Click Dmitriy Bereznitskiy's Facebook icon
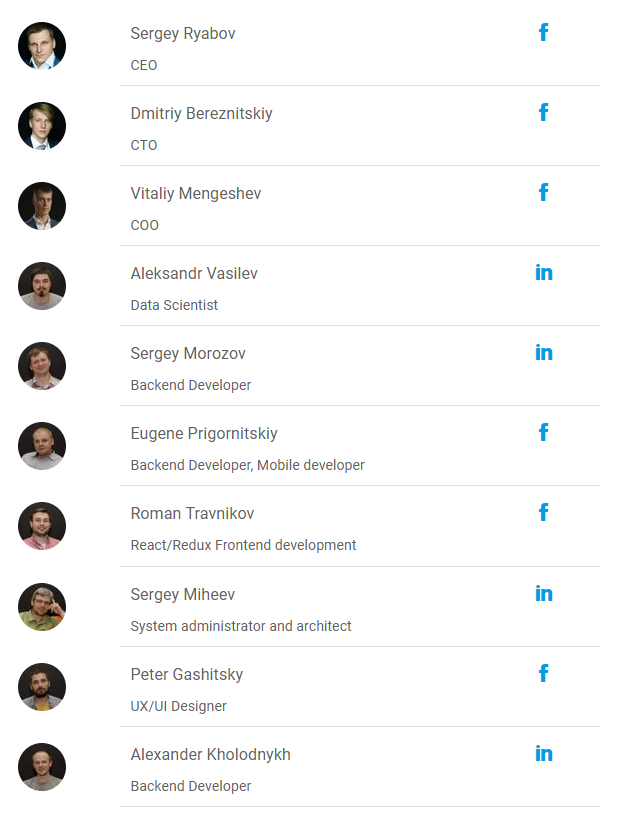This screenshot has height=823, width=623. click(543, 113)
